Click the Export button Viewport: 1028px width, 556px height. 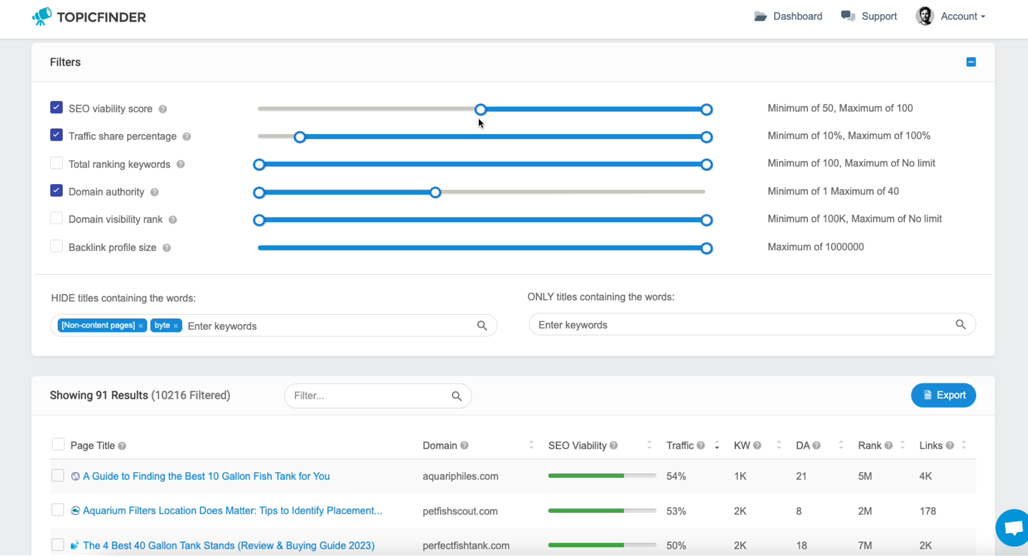click(x=943, y=395)
